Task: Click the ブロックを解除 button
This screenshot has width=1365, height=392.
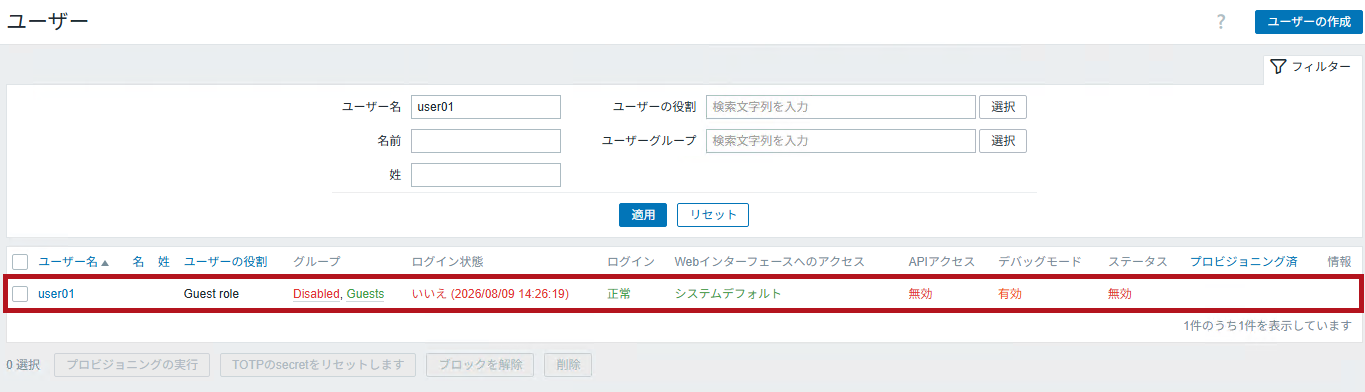Action: coord(480,365)
